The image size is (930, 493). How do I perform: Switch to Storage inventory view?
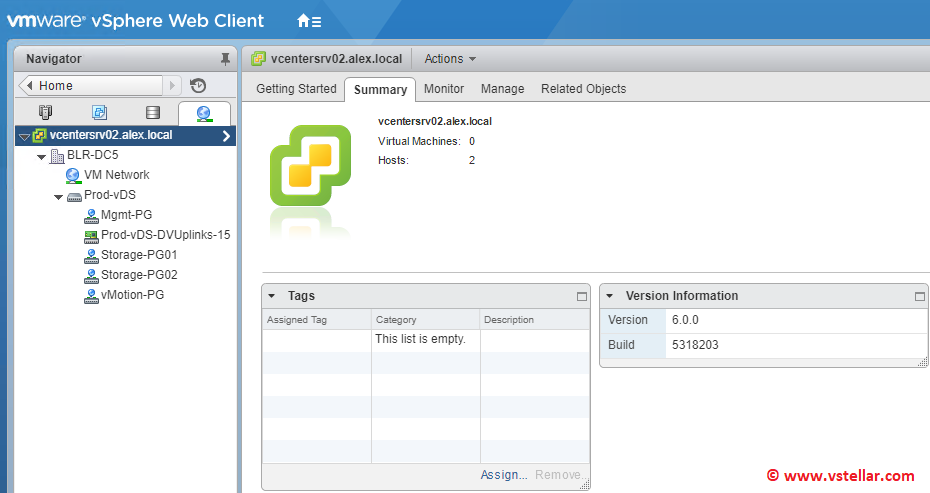pyautogui.click(x=152, y=112)
